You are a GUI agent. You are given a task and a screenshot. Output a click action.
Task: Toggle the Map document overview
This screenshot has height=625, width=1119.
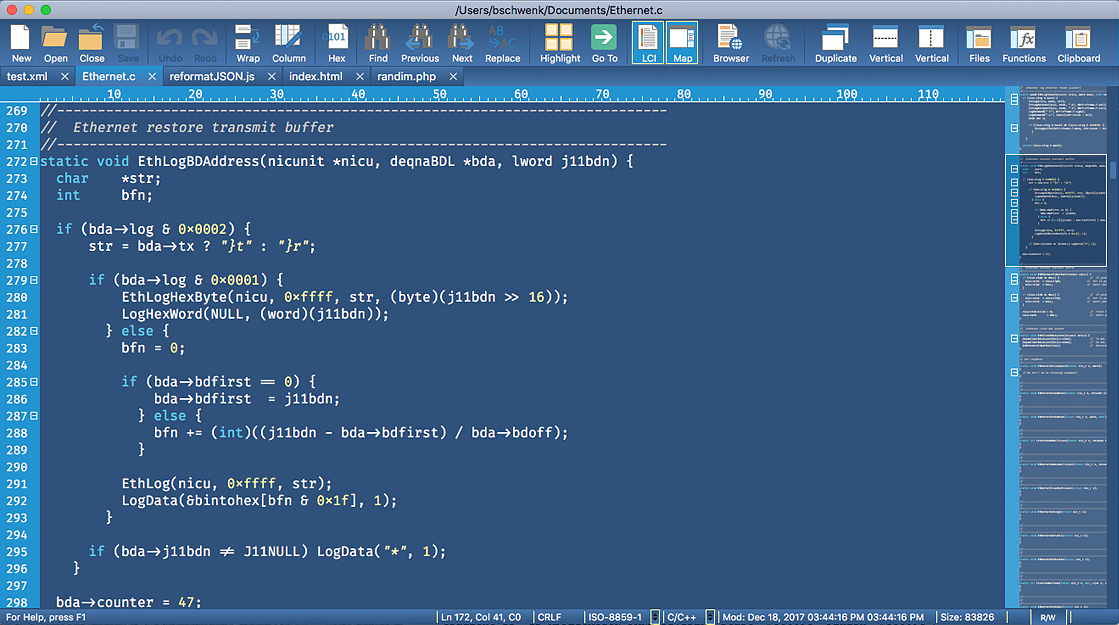[x=682, y=43]
